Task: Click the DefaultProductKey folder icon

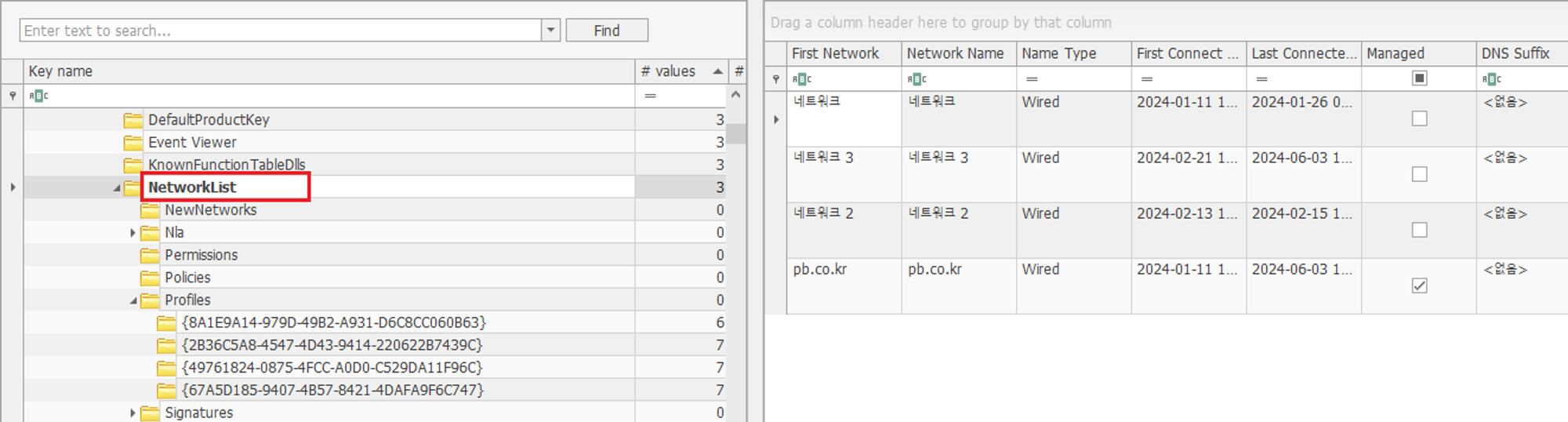Action: point(133,120)
